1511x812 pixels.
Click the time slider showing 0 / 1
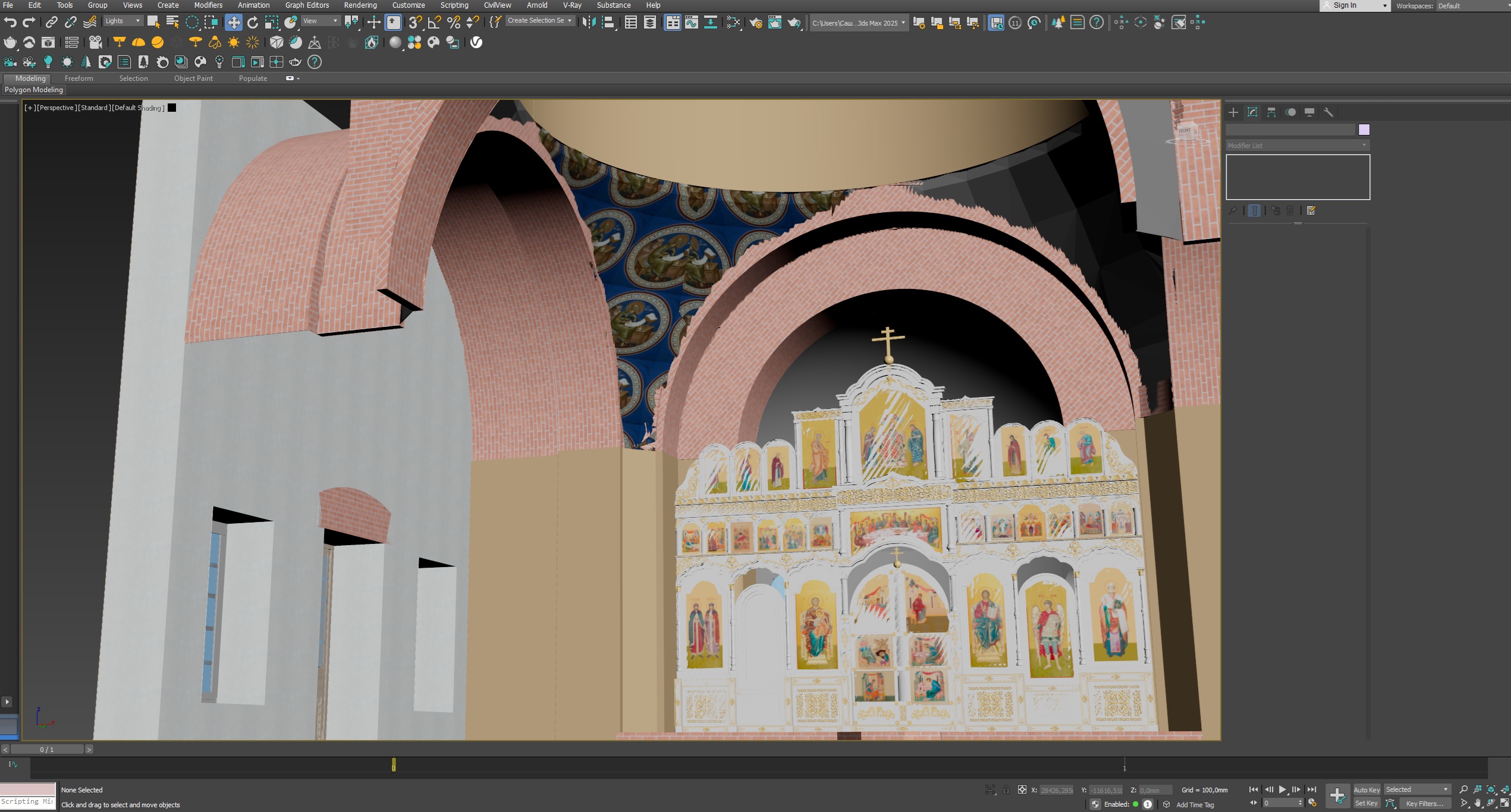tap(47, 750)
